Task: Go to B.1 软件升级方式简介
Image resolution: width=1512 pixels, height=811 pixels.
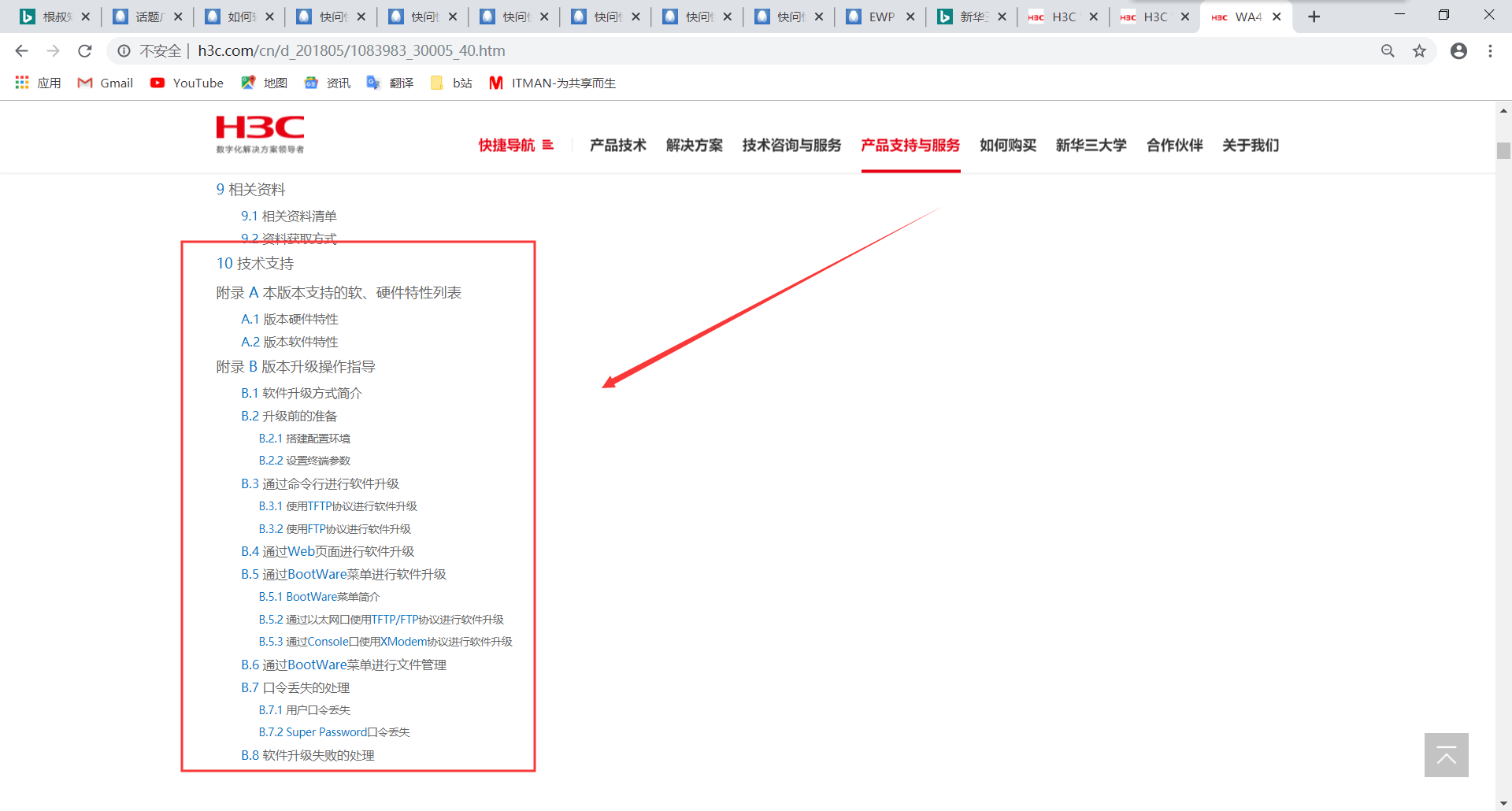Action: [x=301, y=393]
